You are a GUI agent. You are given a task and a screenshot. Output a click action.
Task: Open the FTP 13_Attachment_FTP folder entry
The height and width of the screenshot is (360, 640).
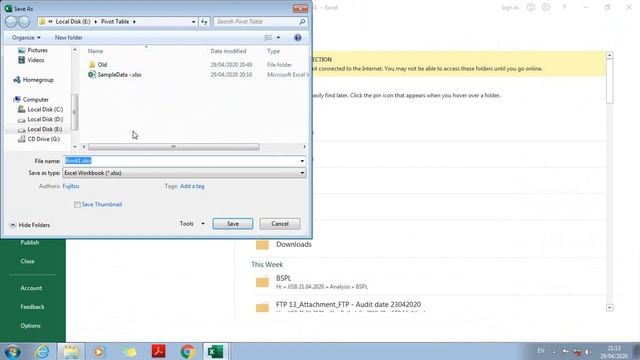(348, 304)
